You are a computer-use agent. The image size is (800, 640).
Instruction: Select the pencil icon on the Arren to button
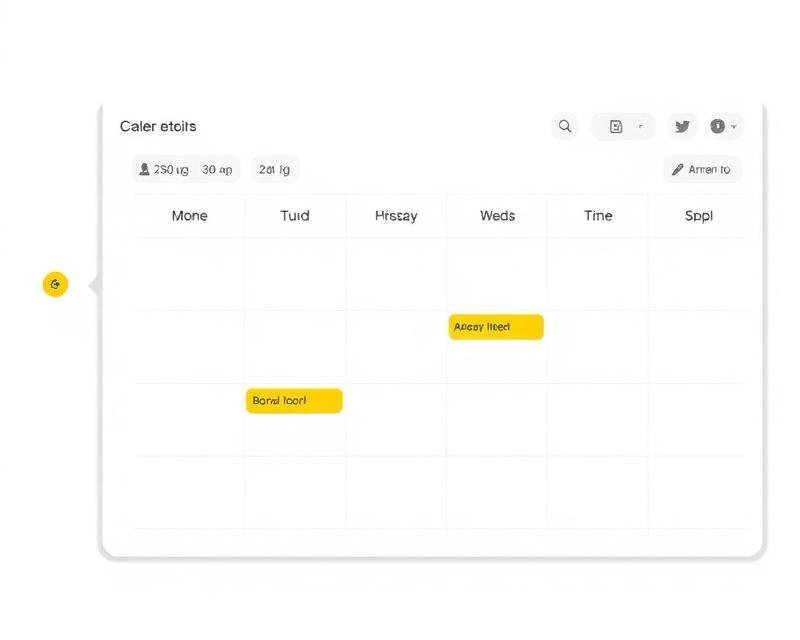pos(679,169)
